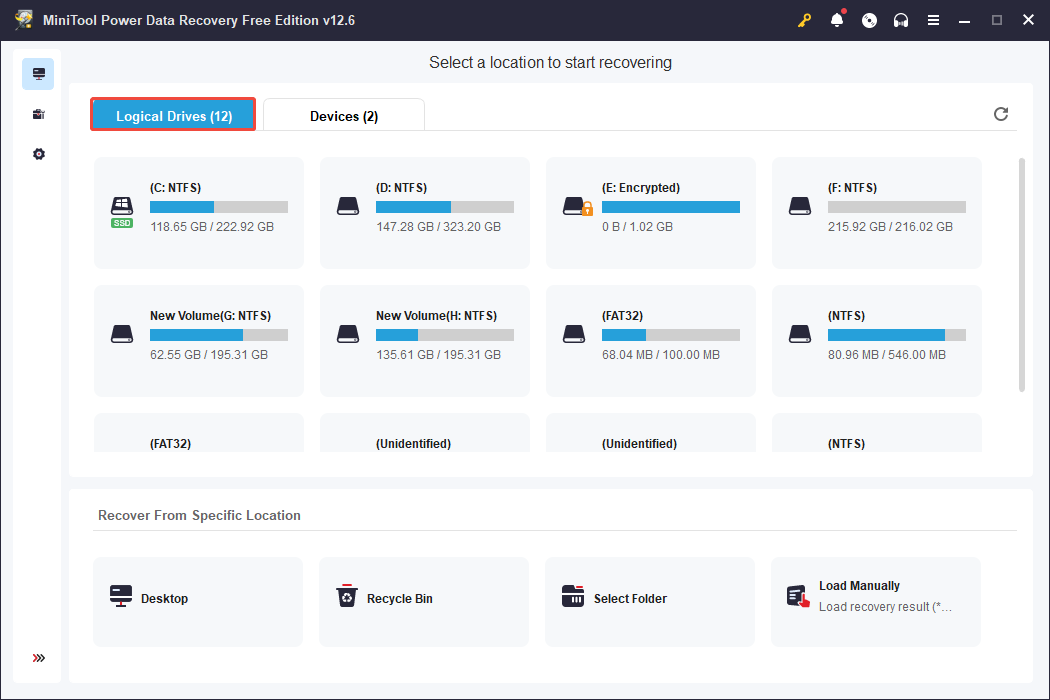Switch to the Devices tab
1050x700 pixels.
click(344, 115)
